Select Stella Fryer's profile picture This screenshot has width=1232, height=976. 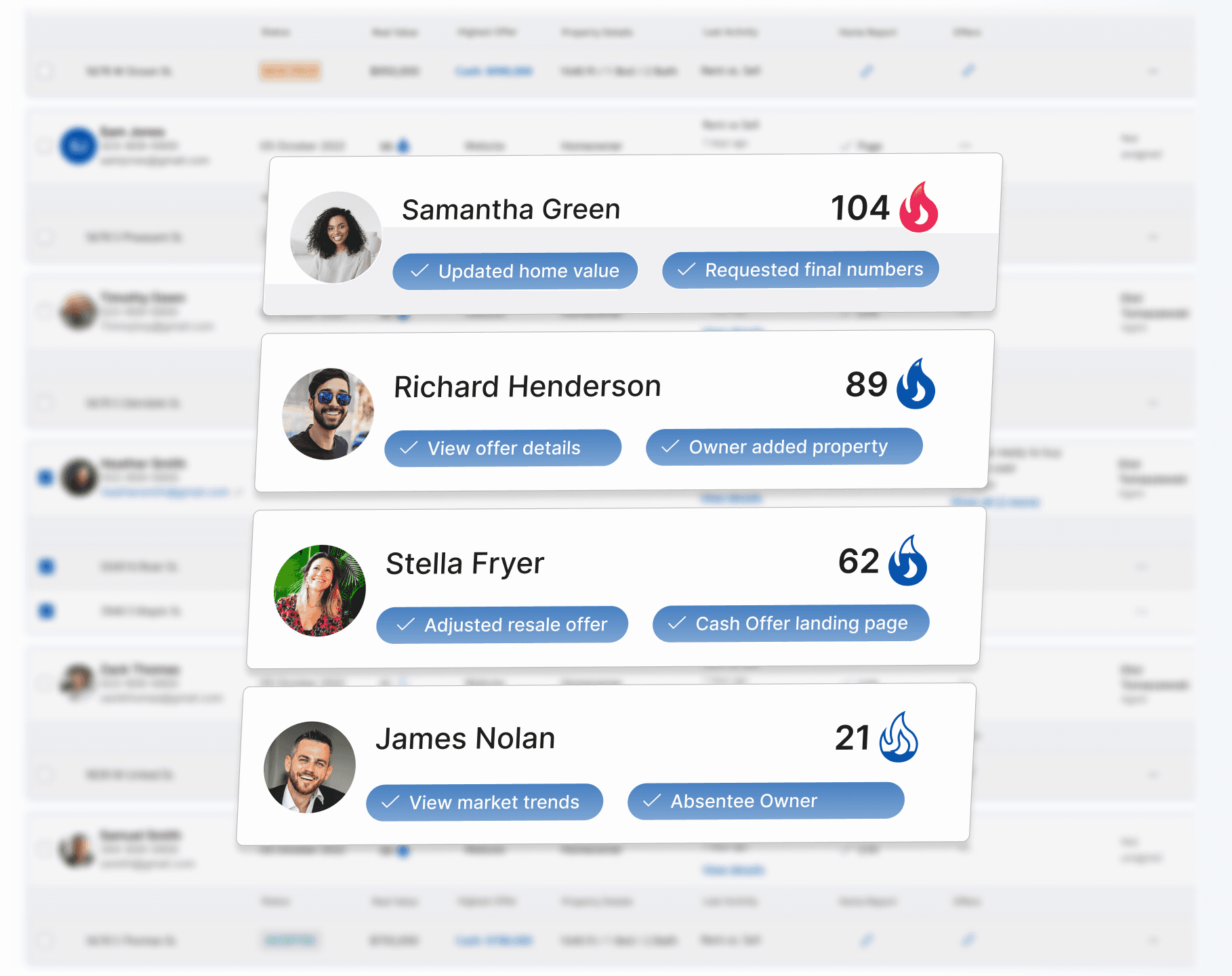pyautogui.click(x=319, y=590)
